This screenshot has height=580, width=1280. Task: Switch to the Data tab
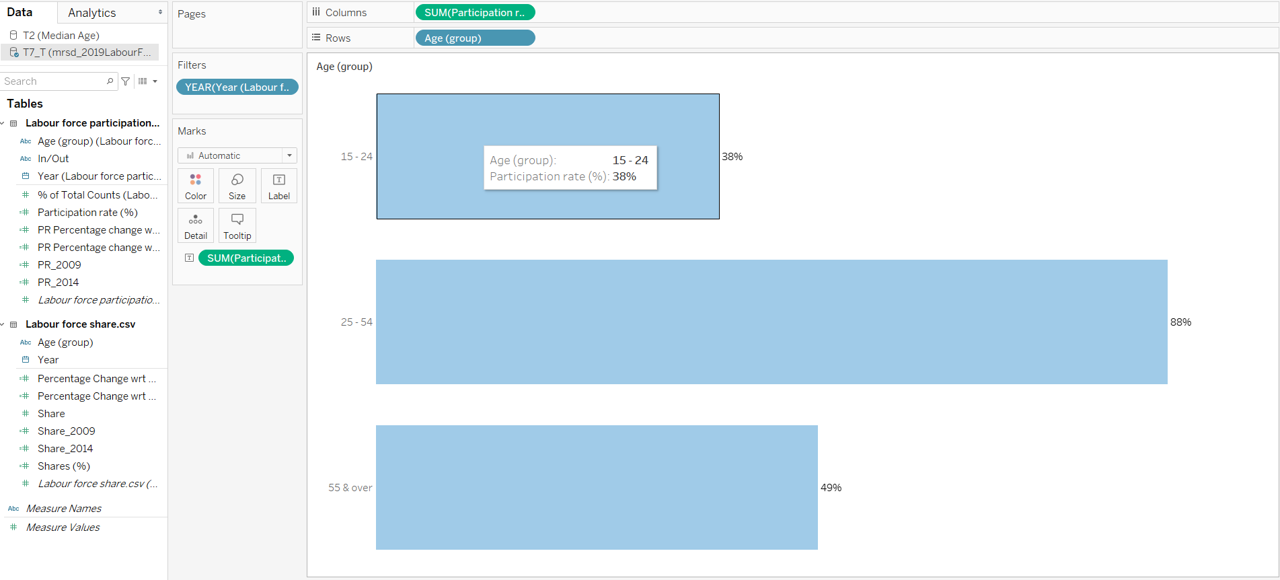(20, 13)
